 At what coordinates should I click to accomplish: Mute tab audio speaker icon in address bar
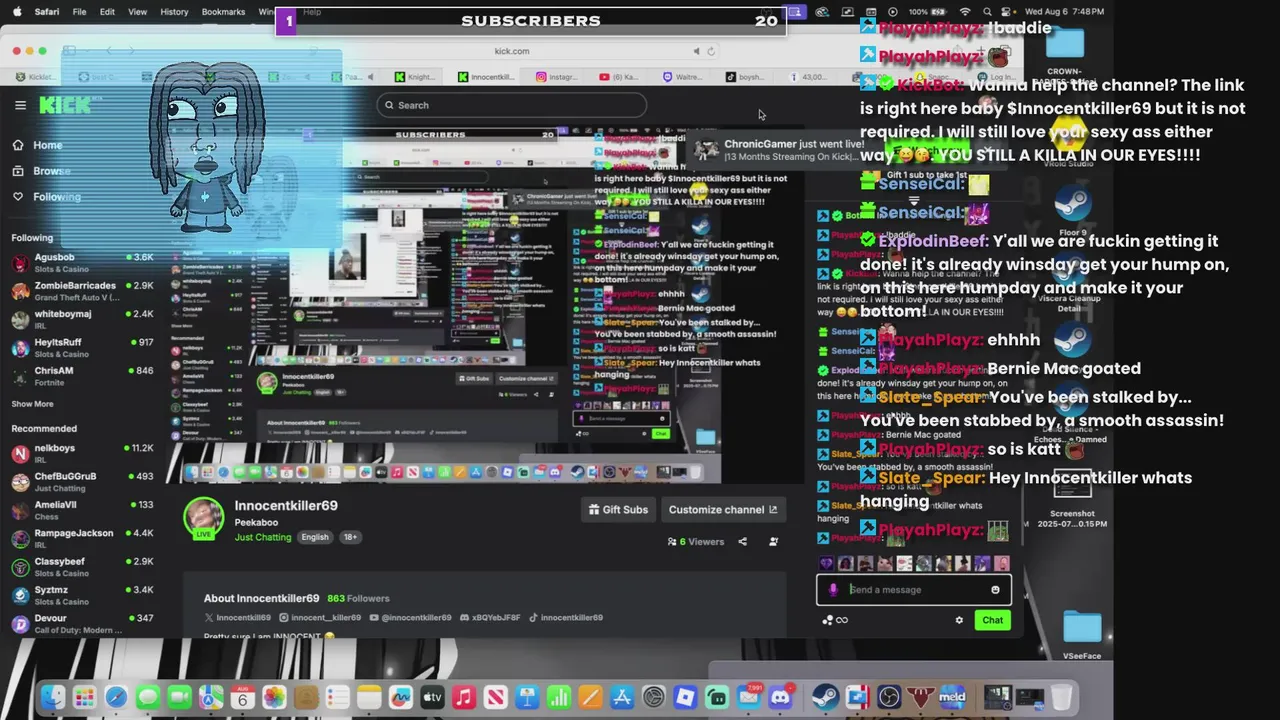pyautogui.click(x=696, y=51)
